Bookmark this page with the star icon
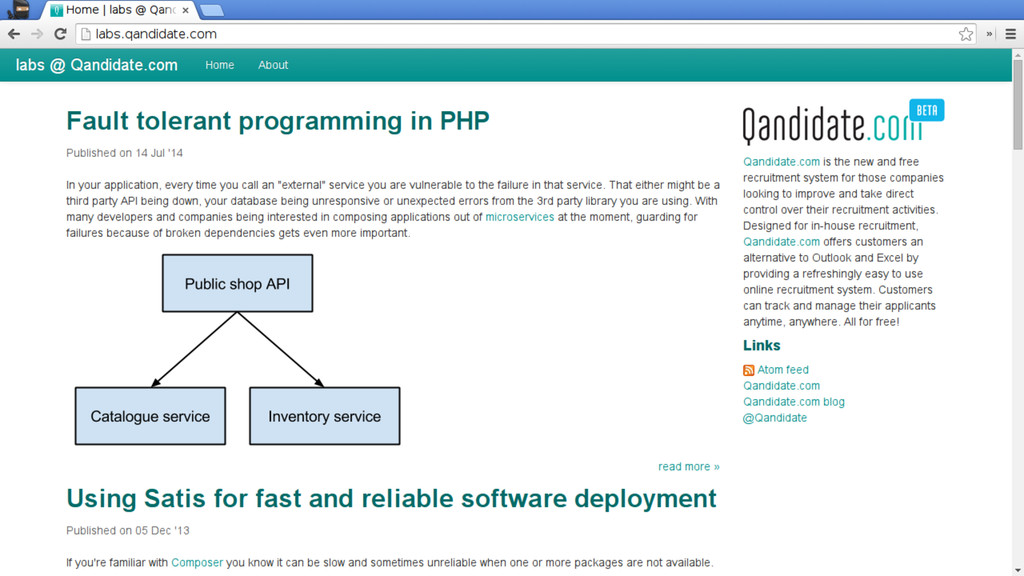The width and height of the screenshot is (1024, 576). (x=966, y=34)
